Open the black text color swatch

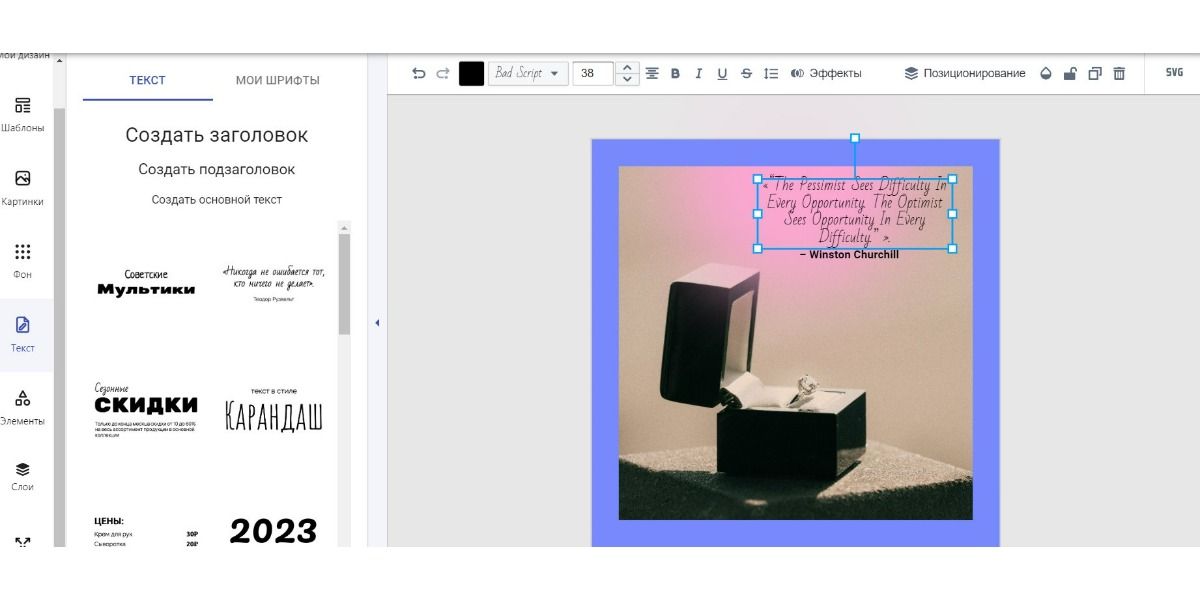coord(471,73)
